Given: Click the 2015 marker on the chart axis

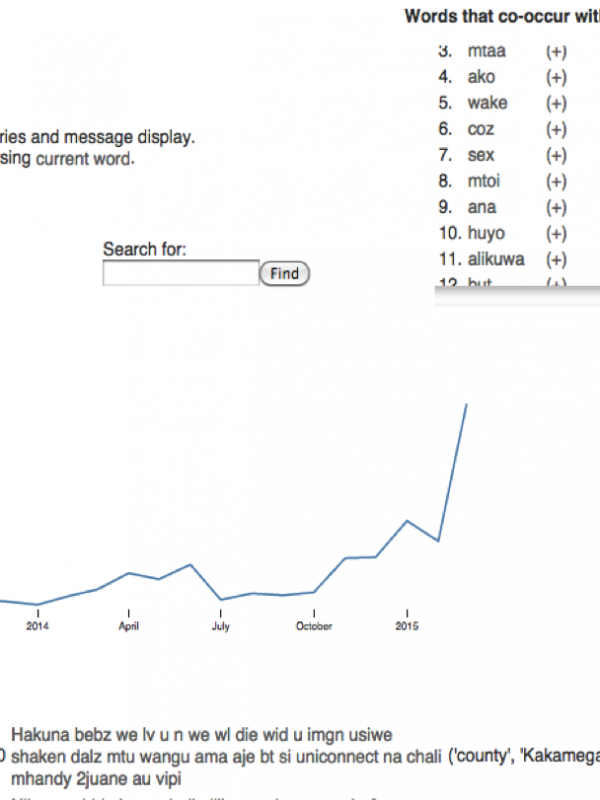Looking at the screenshot, I should point(407,626).
